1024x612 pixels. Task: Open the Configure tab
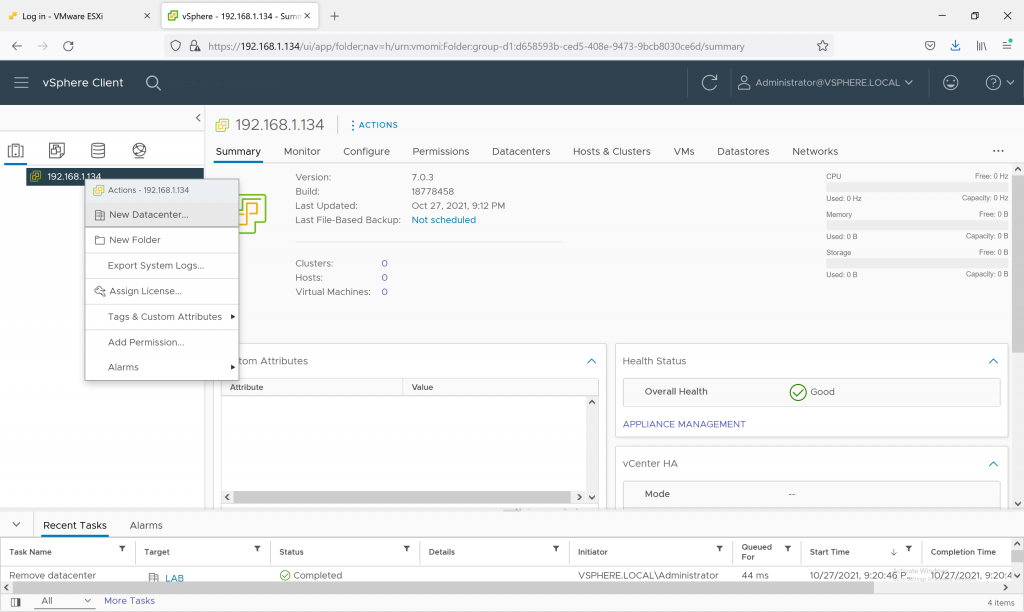(x=366, y=152)
